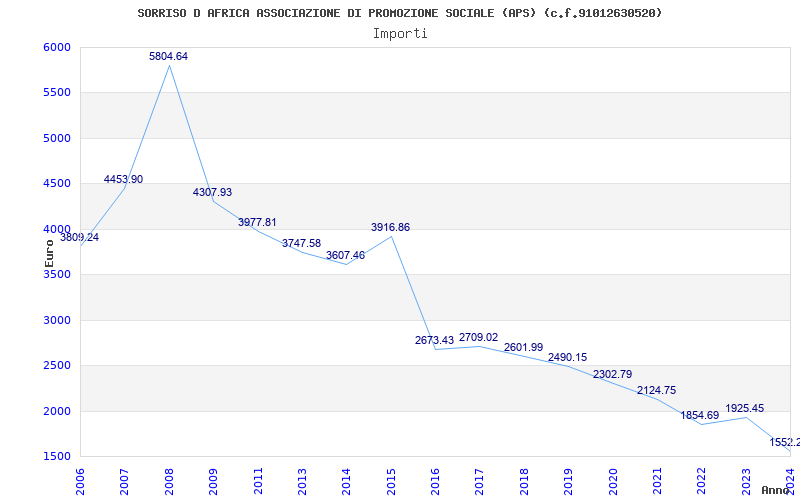
Task: Click the 2009 year label on x-axis
Action: pos(214,481)
